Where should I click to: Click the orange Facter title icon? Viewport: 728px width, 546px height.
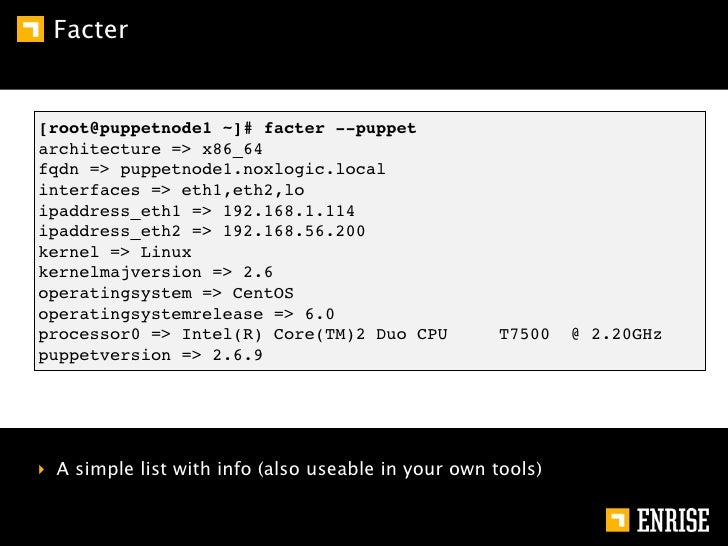point(30,29)
